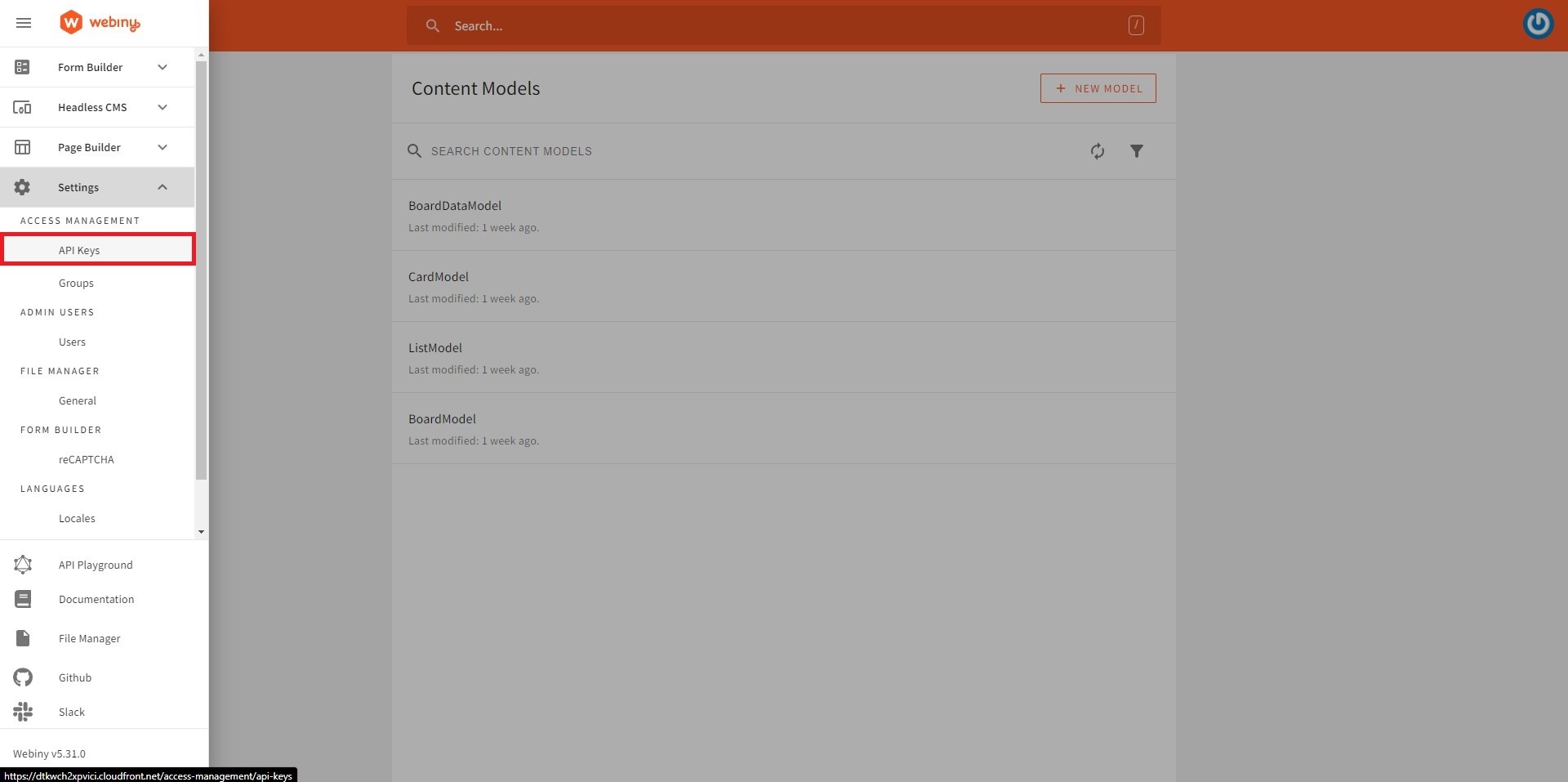
Task: Click the Form Builder sidebar icon
Action: (22, 67)
